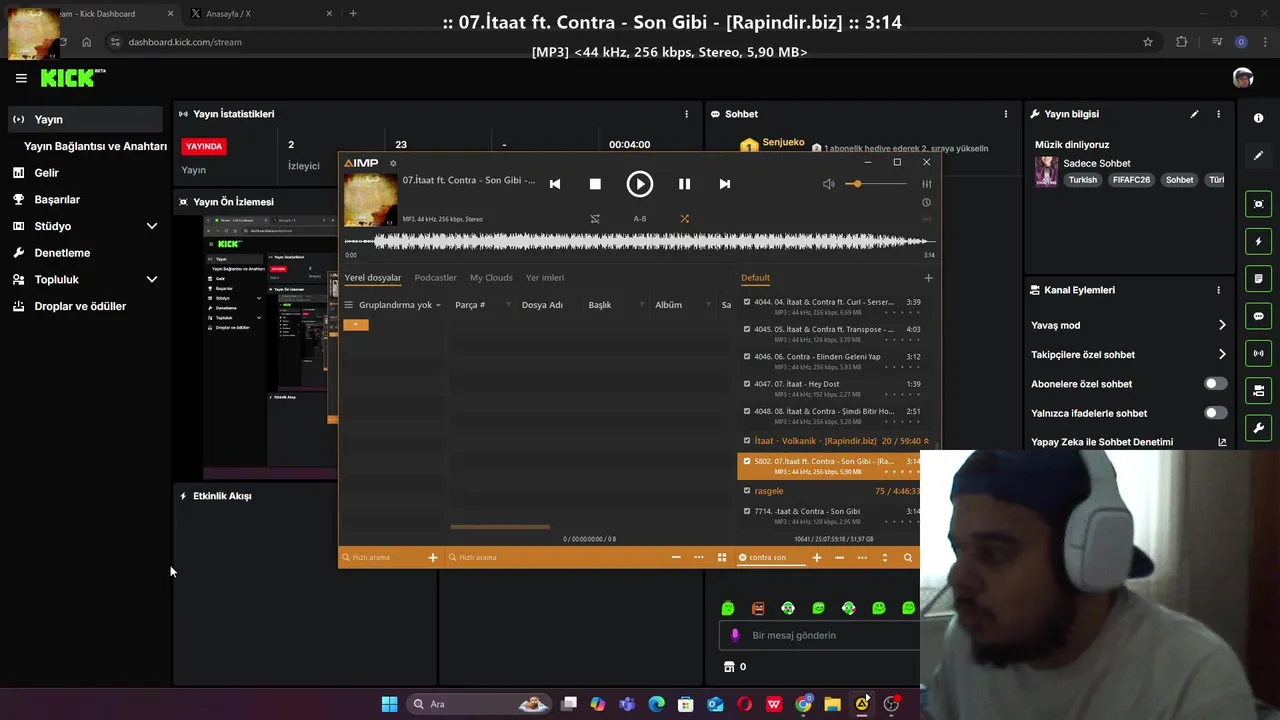Open AIMP scheduler clock icon

coord(926,202)
